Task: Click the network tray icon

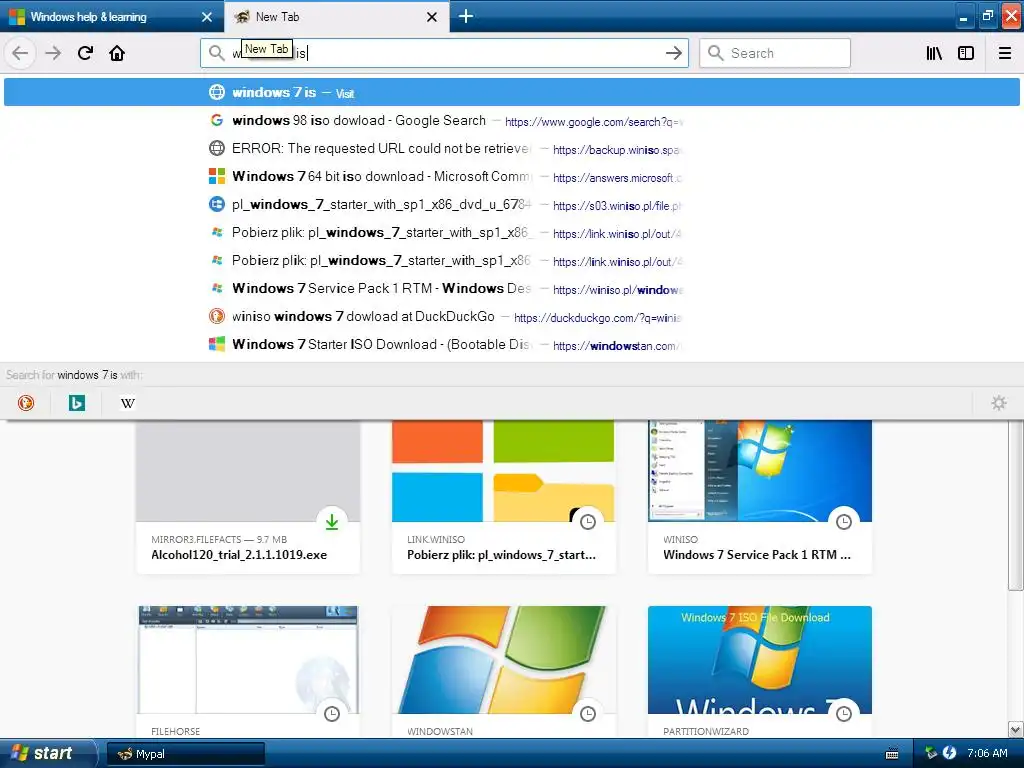Action: pyautogui.click(x=931, y=753)
